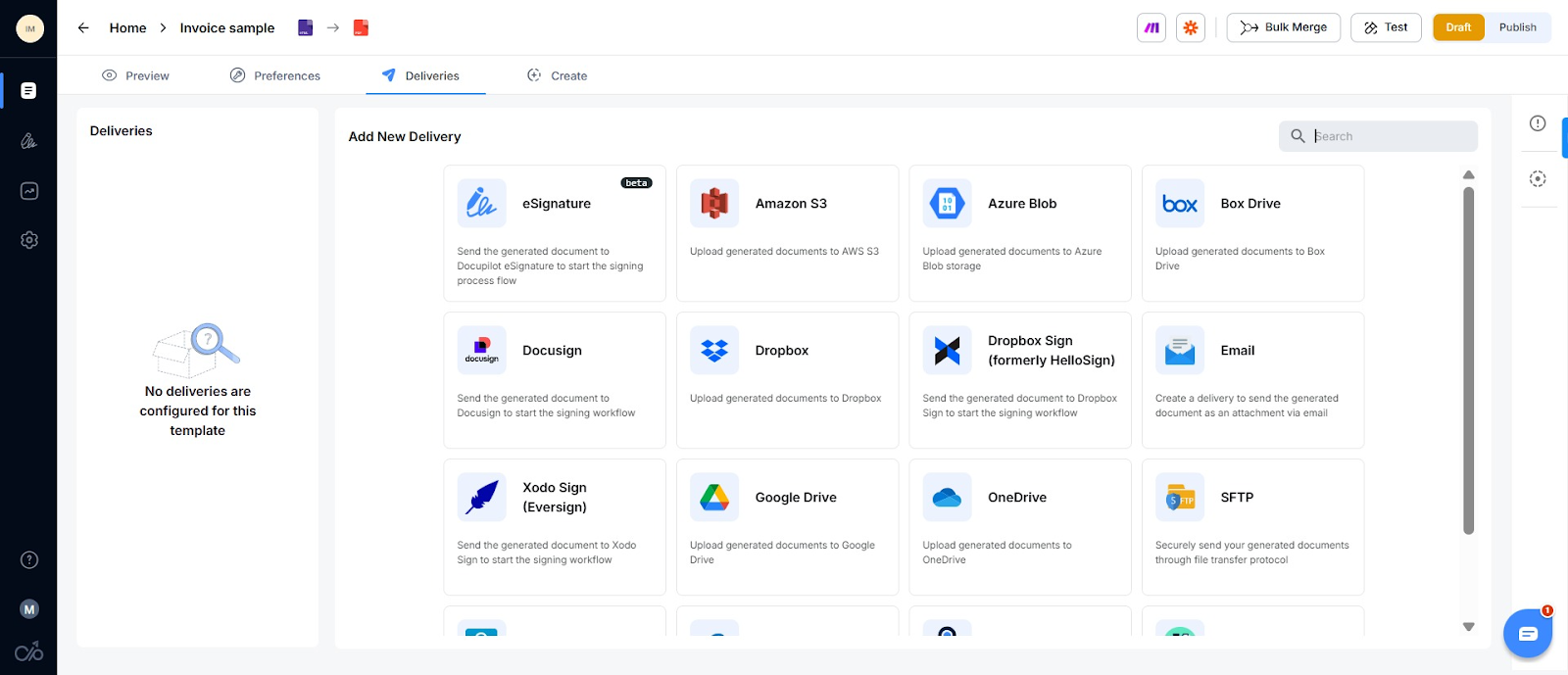Viewport: 1568px width, 675px height.
Task: Click the info alert icon in right panel
Action: pyautogui.click(x=1538, y=123)
